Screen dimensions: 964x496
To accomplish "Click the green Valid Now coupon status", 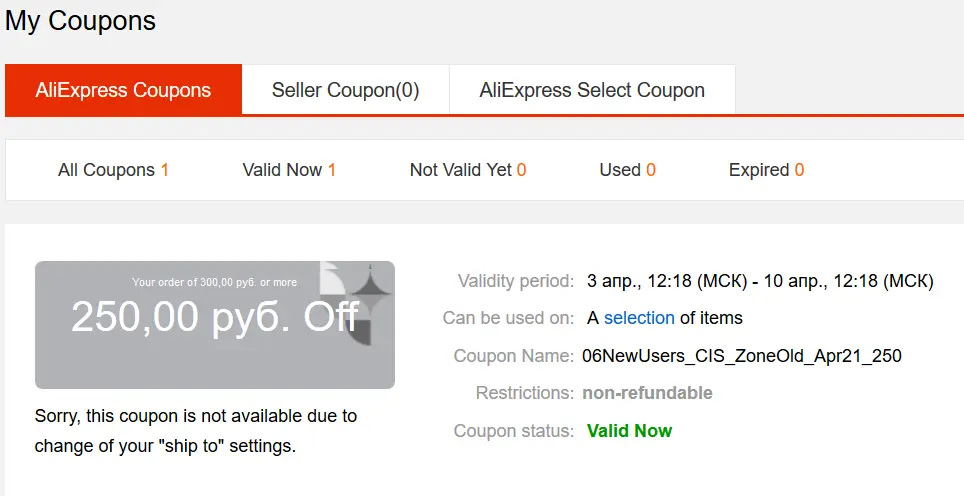I will (x=630, y=431).
